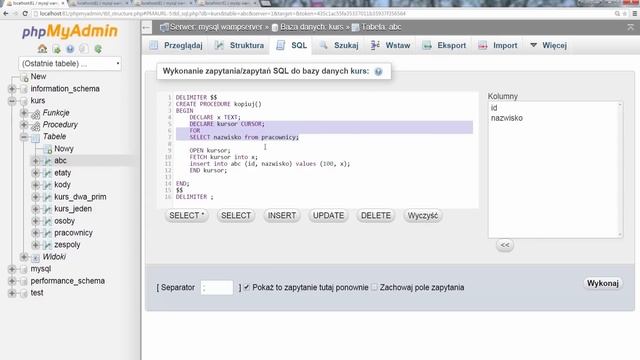Click the osoby table icon in tree

48,221
